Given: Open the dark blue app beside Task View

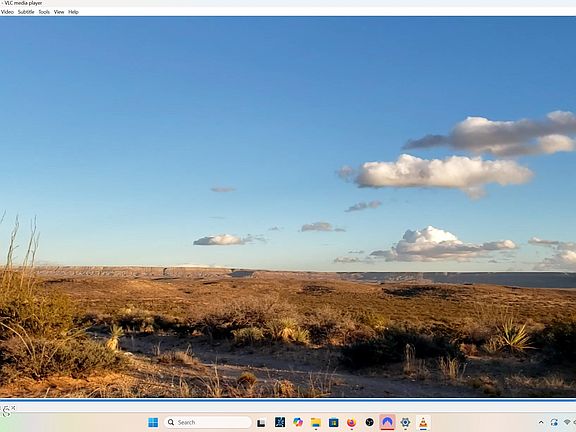Looking at the screenshot, I should [280, 422].
